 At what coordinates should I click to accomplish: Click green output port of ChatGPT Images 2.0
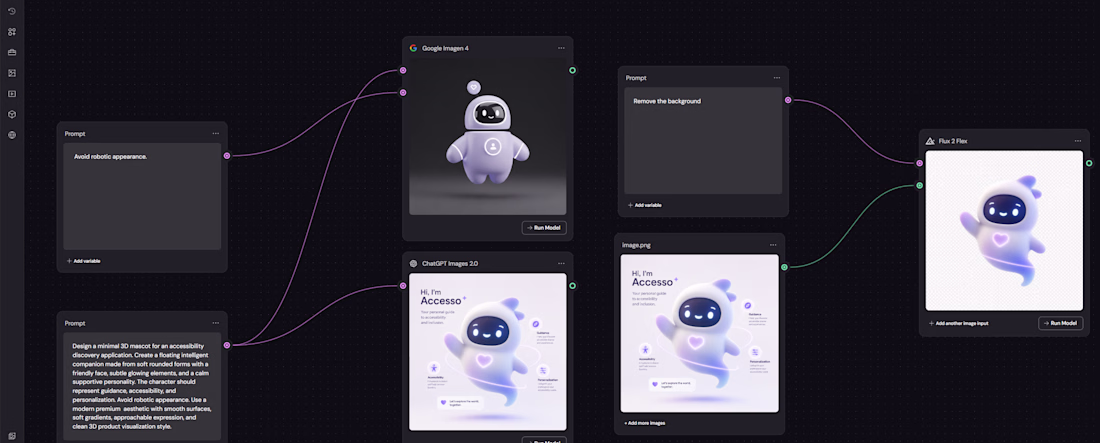(572, 286)
